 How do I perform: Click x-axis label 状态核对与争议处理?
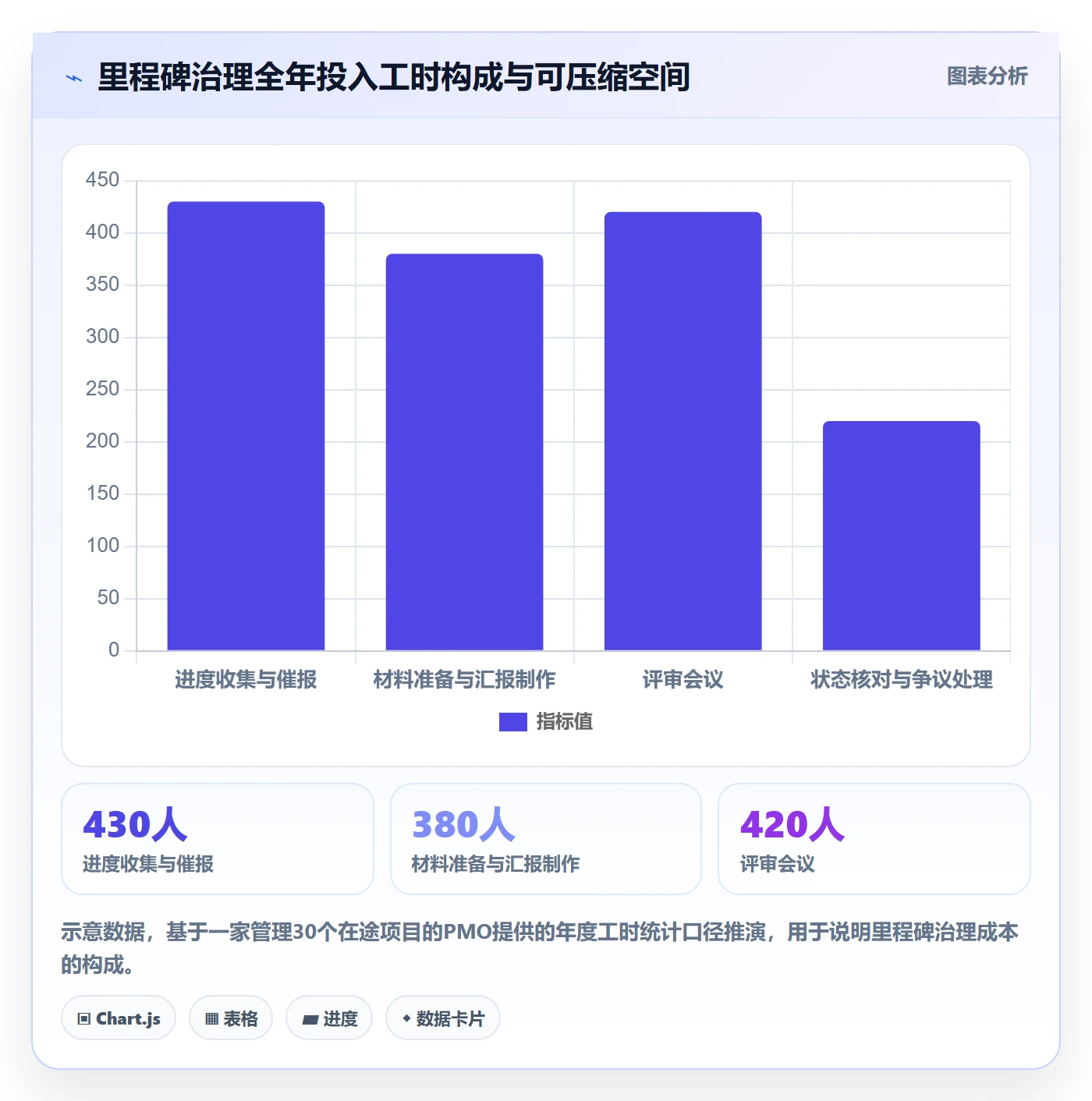[902, 680]
